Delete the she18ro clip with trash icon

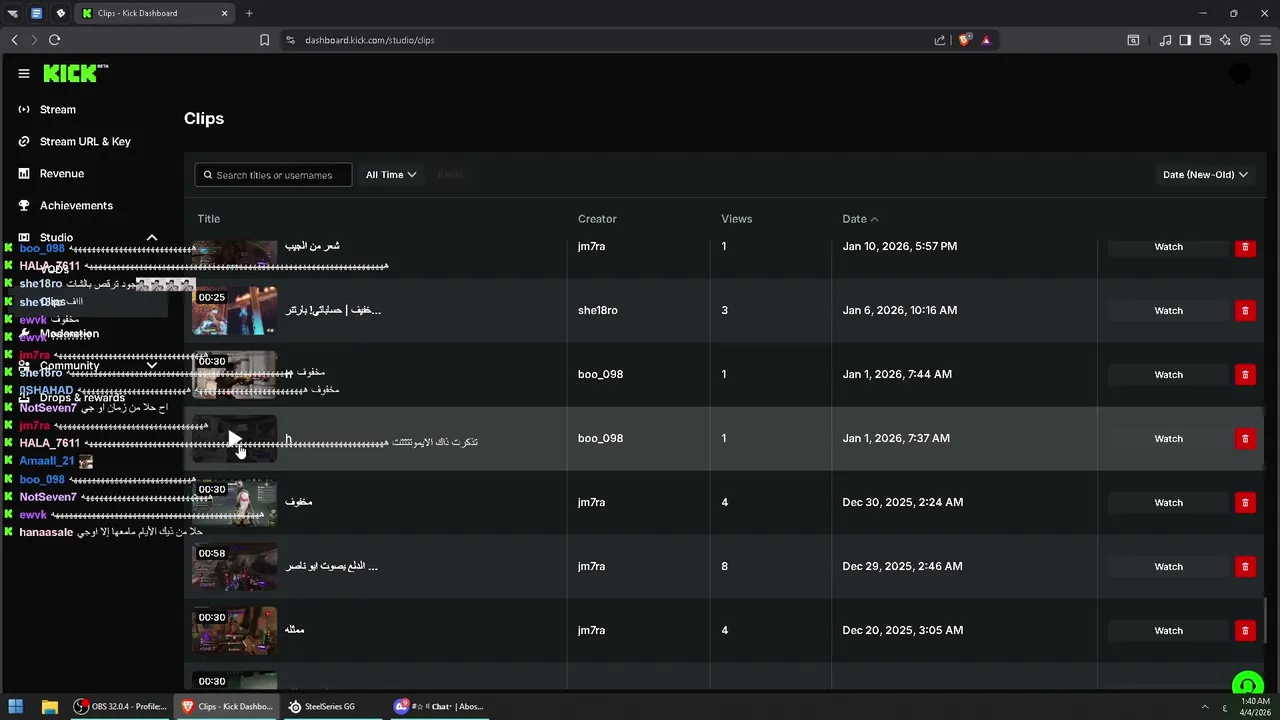[x=1245, y=311]
